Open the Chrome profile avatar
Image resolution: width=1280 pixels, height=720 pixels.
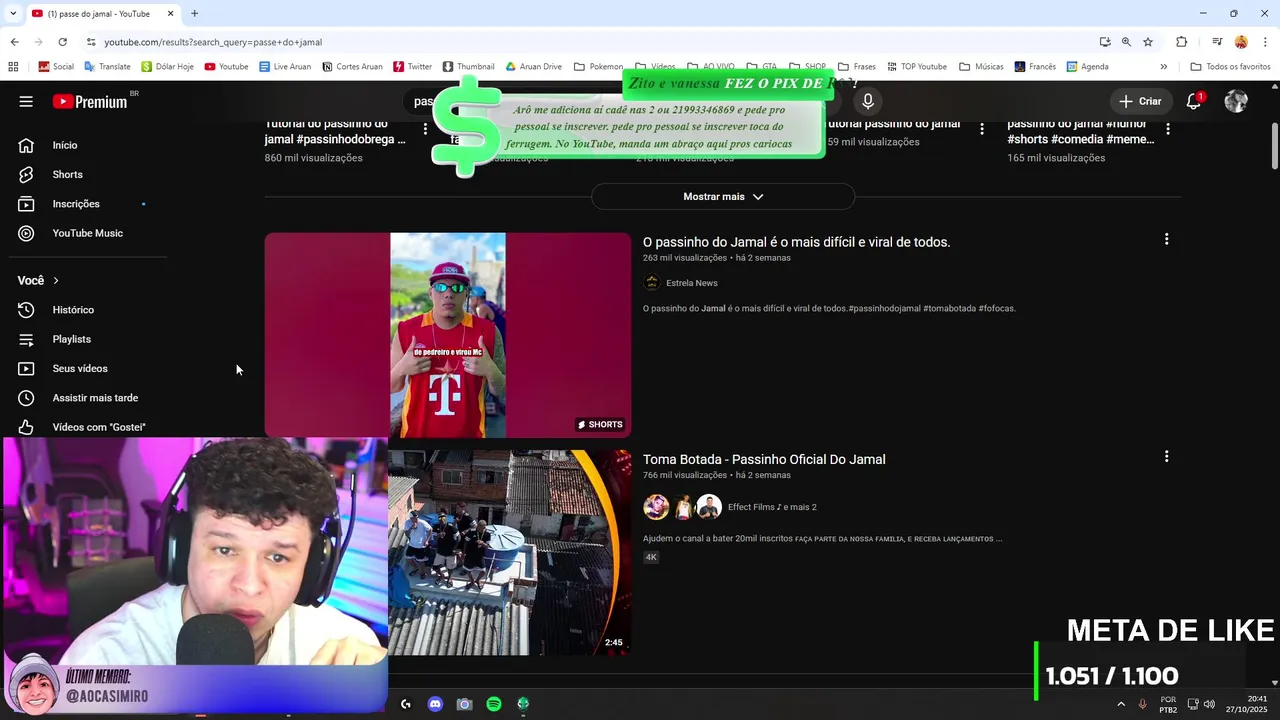tap(1241, 42)
